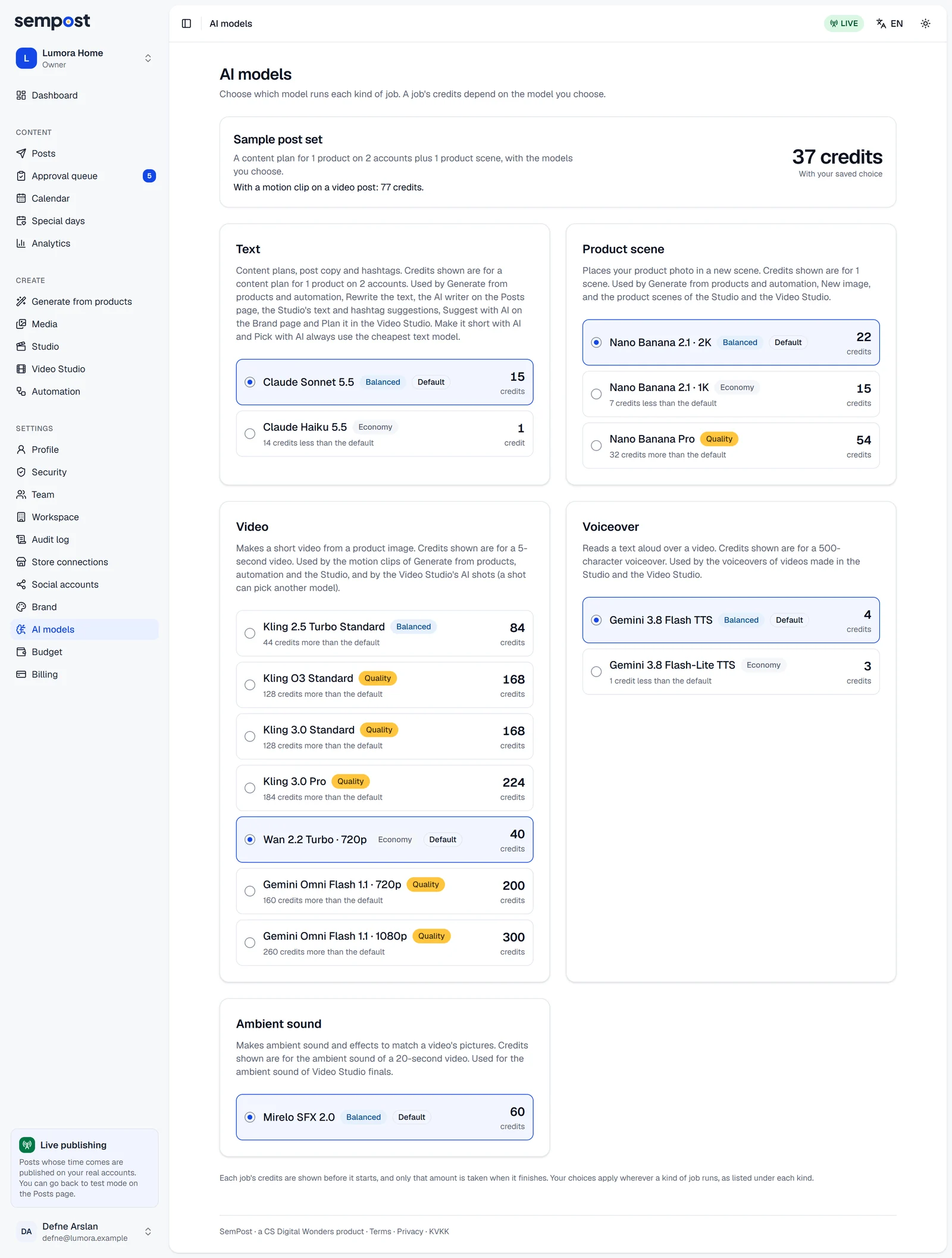Click Generate from products wand icon
Viewport: 952px width, 1258px height.
click(x=21, y=302)
